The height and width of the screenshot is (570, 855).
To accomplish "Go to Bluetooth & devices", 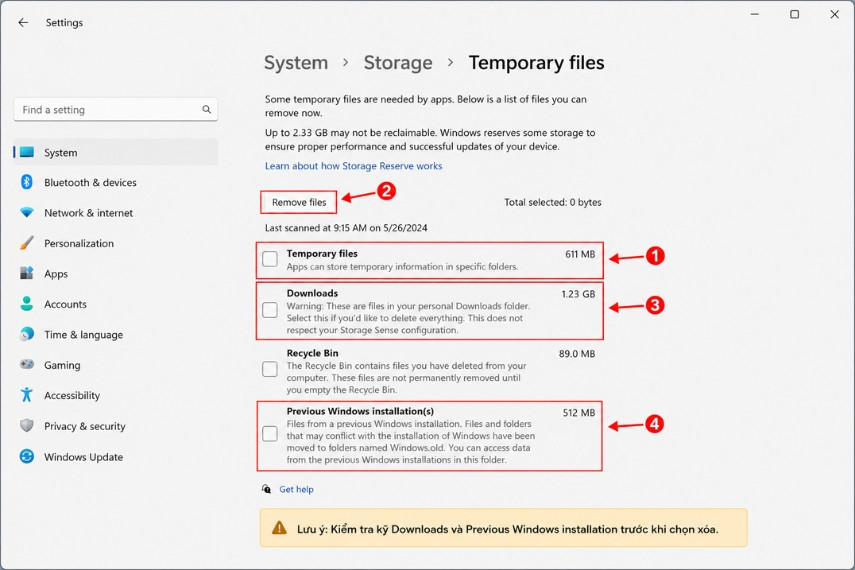I will pyautogui.click(x=116, y=182).
